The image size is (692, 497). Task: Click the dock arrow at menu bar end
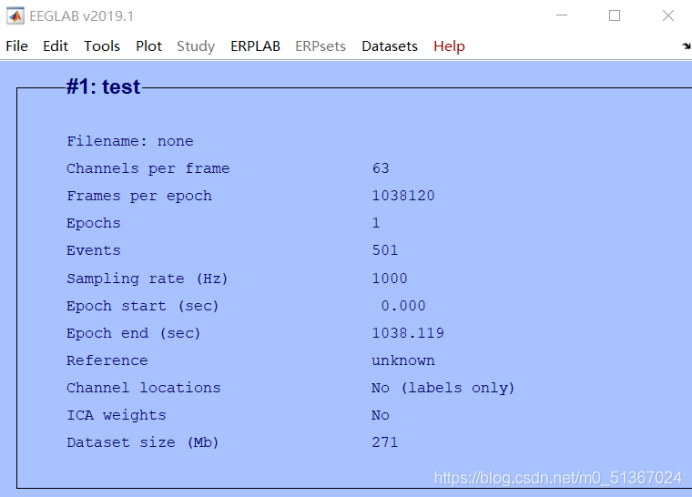click(x=686, y=46)
